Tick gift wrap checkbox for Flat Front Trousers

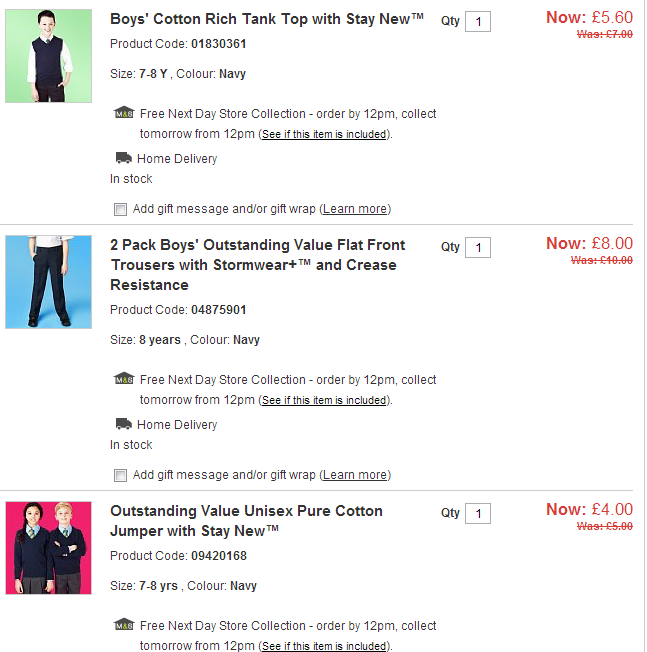click(120, 475)
